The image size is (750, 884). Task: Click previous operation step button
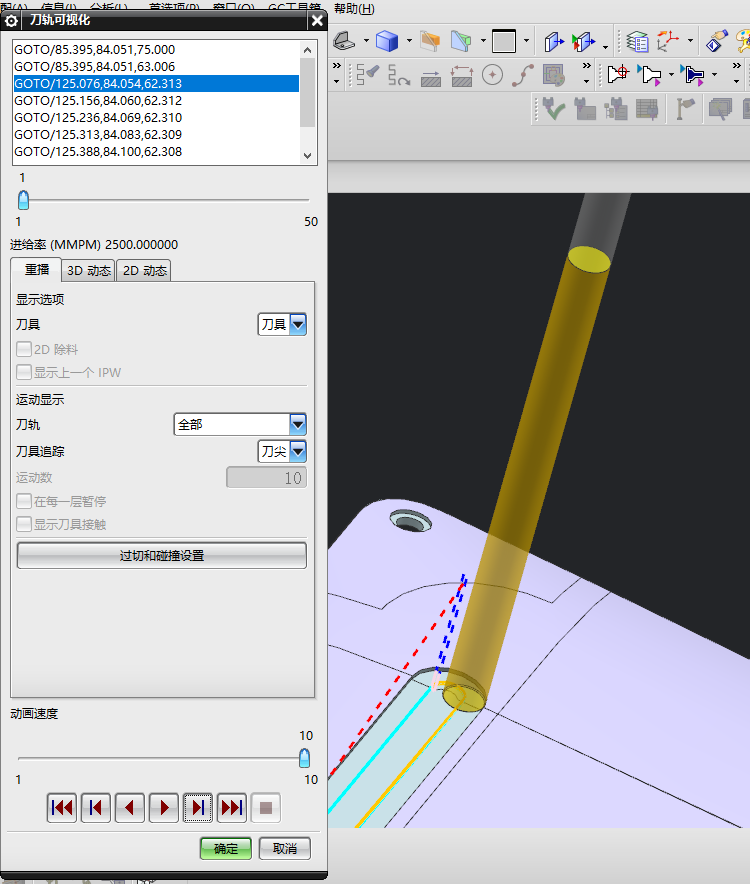(x=96, y=808)
